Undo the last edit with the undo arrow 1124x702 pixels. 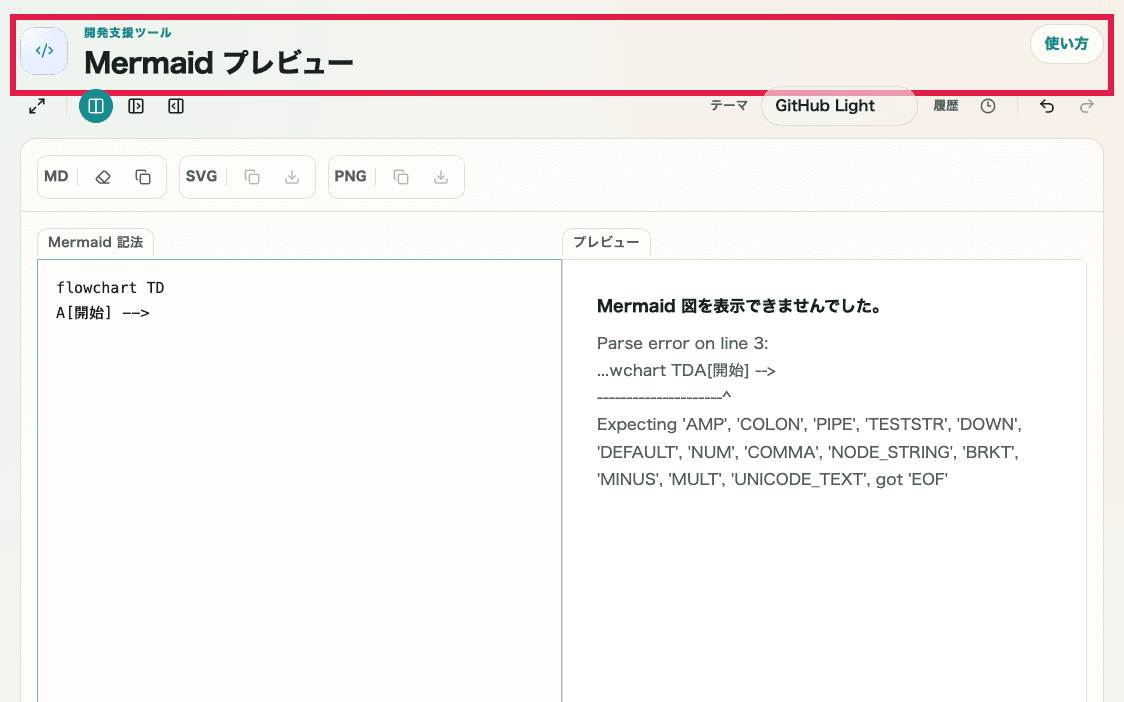tap(1046, 105)
